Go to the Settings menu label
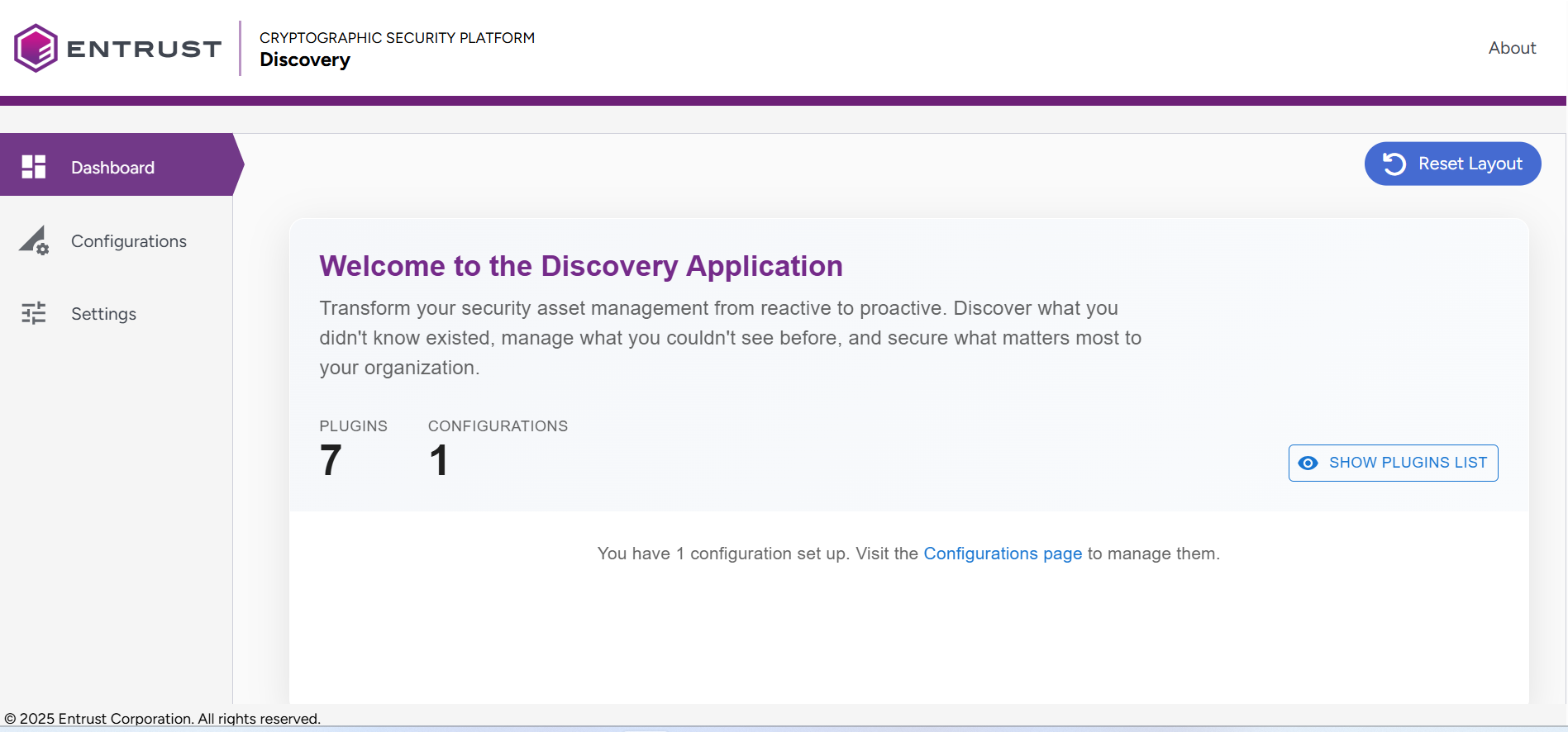Image resolution: width=1568 pixels, height=732 pixels. 103,314
